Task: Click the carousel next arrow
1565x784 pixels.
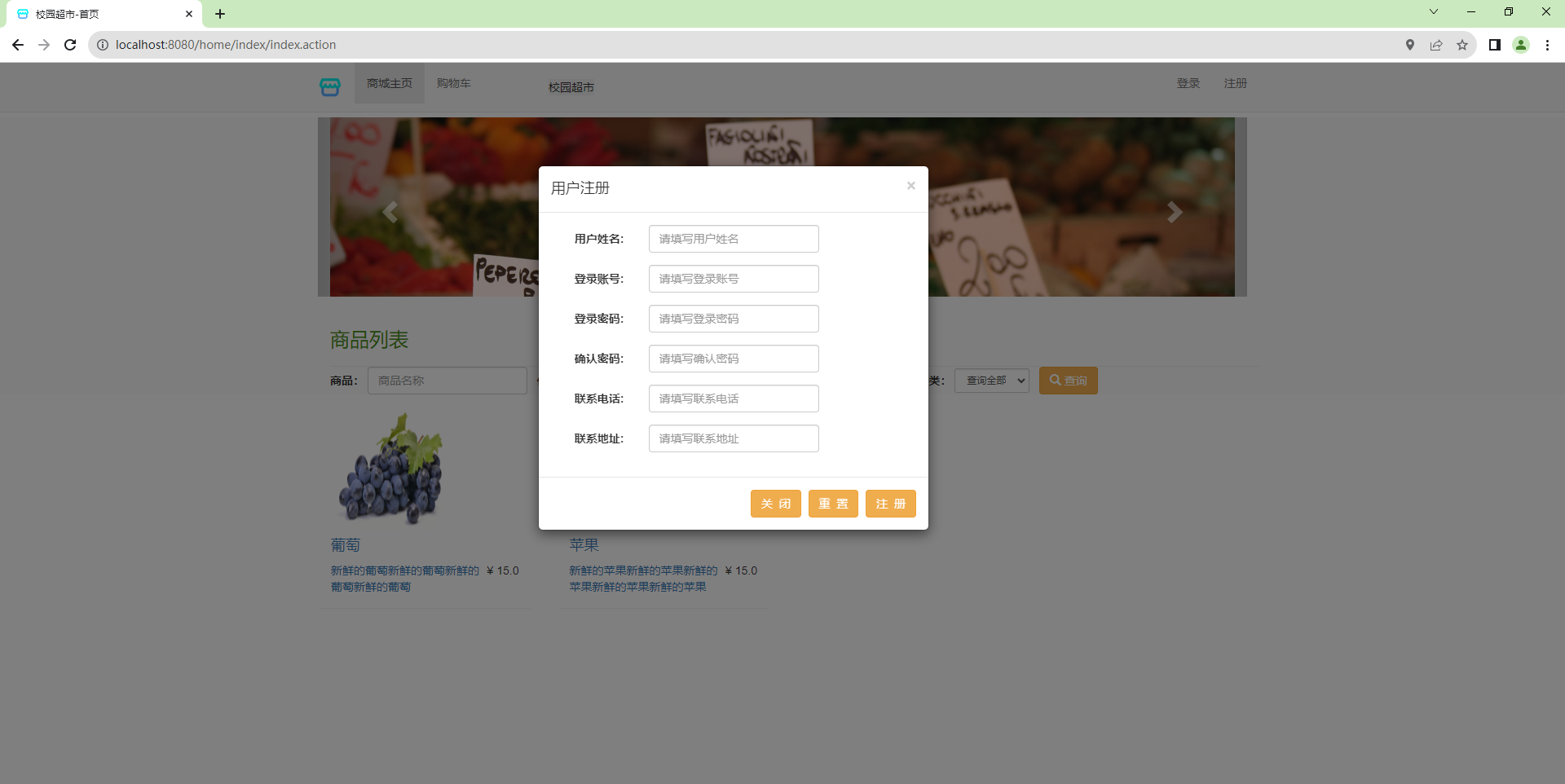Action: tap(1174, 212)
